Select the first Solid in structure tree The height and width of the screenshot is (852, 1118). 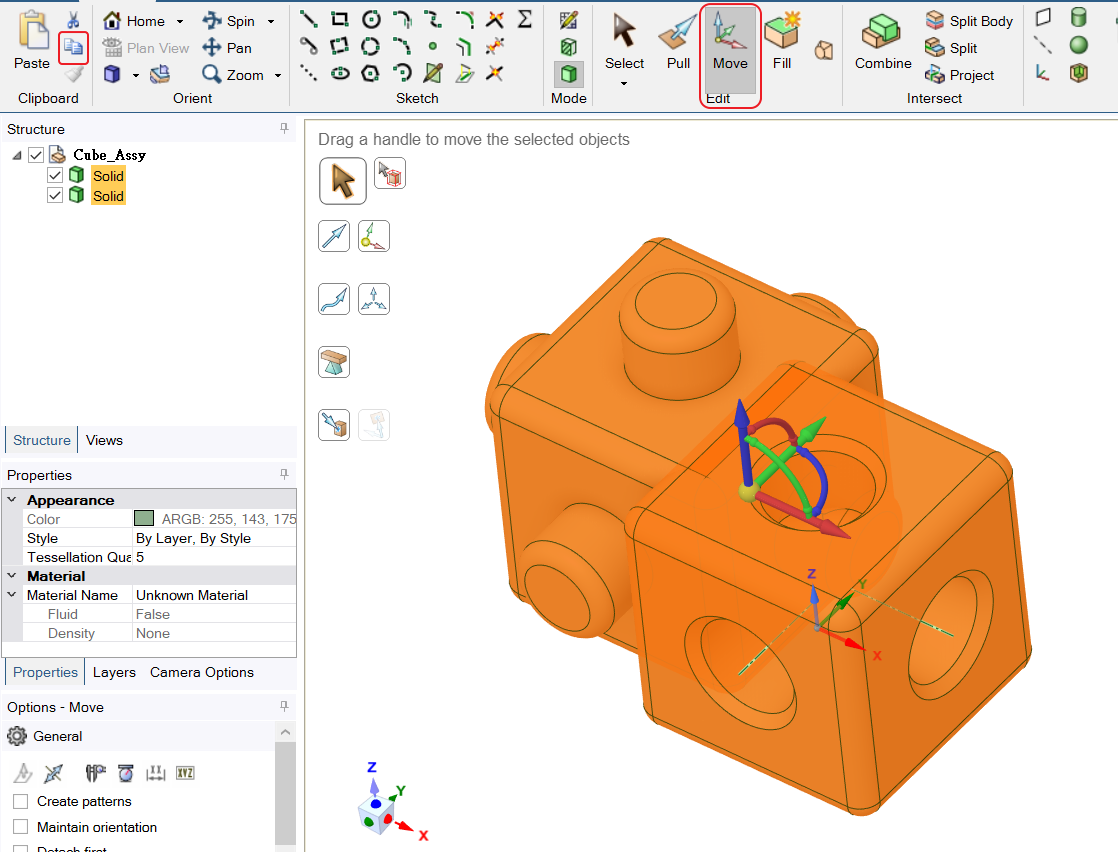[108, 175]
